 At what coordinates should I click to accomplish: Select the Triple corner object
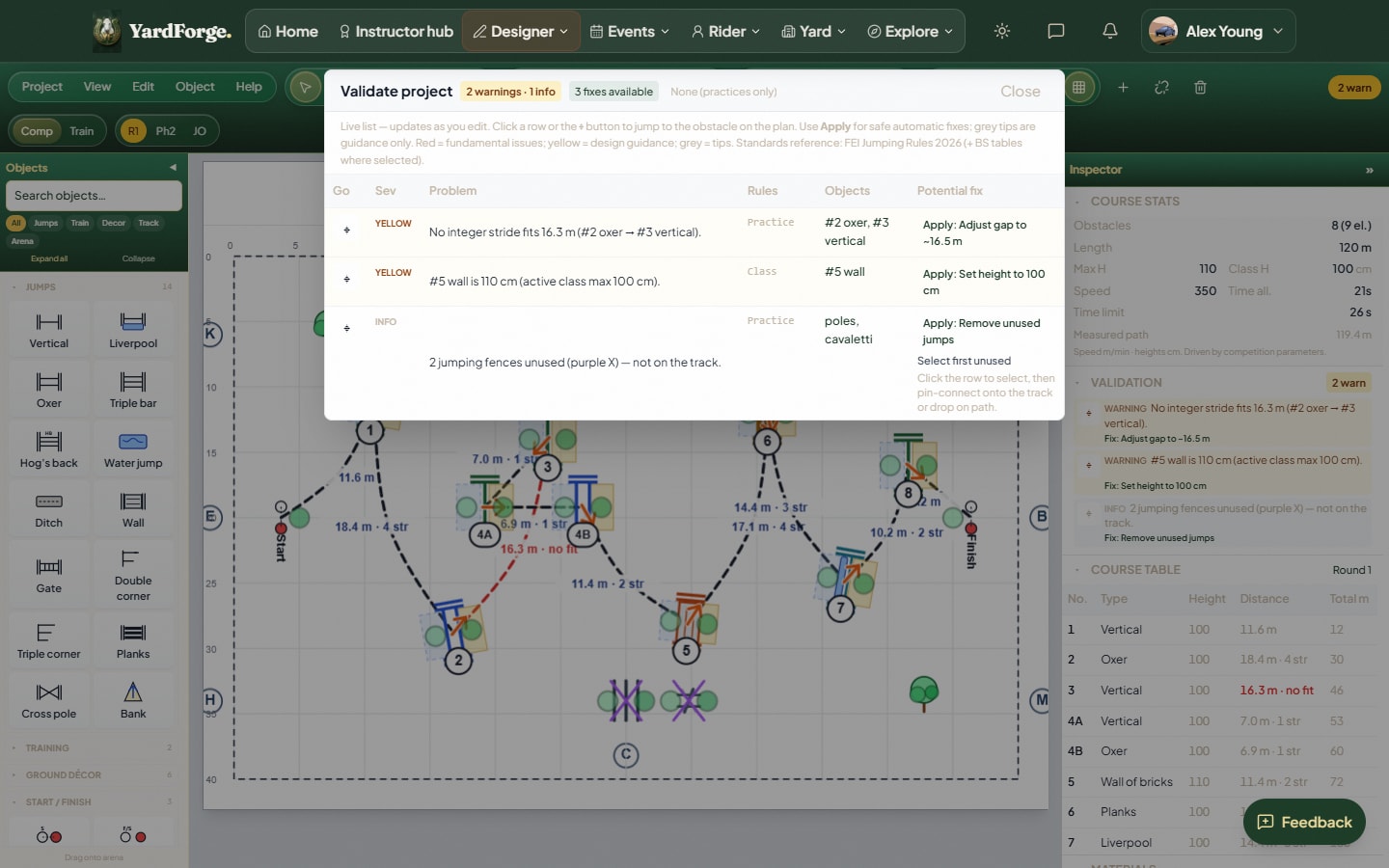[x=49, y=640]
